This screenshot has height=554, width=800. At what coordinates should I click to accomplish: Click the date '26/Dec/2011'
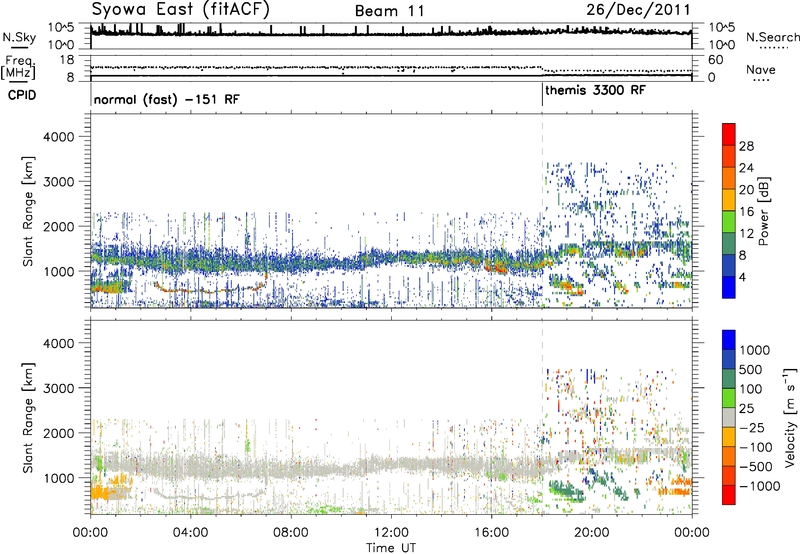(638, 9)
